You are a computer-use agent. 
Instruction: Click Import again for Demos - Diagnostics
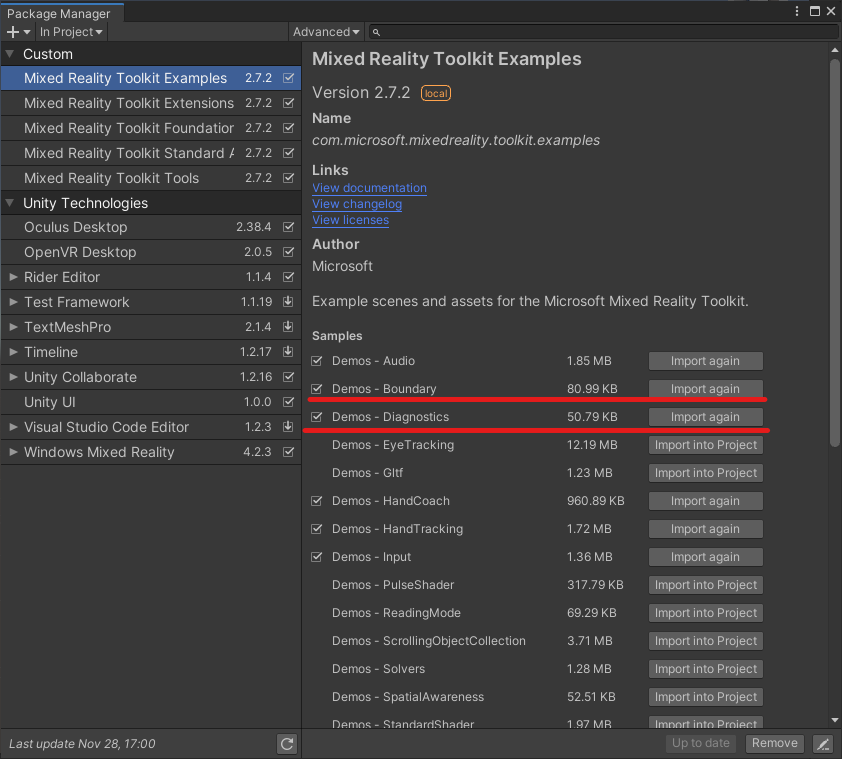click(706, 417)
